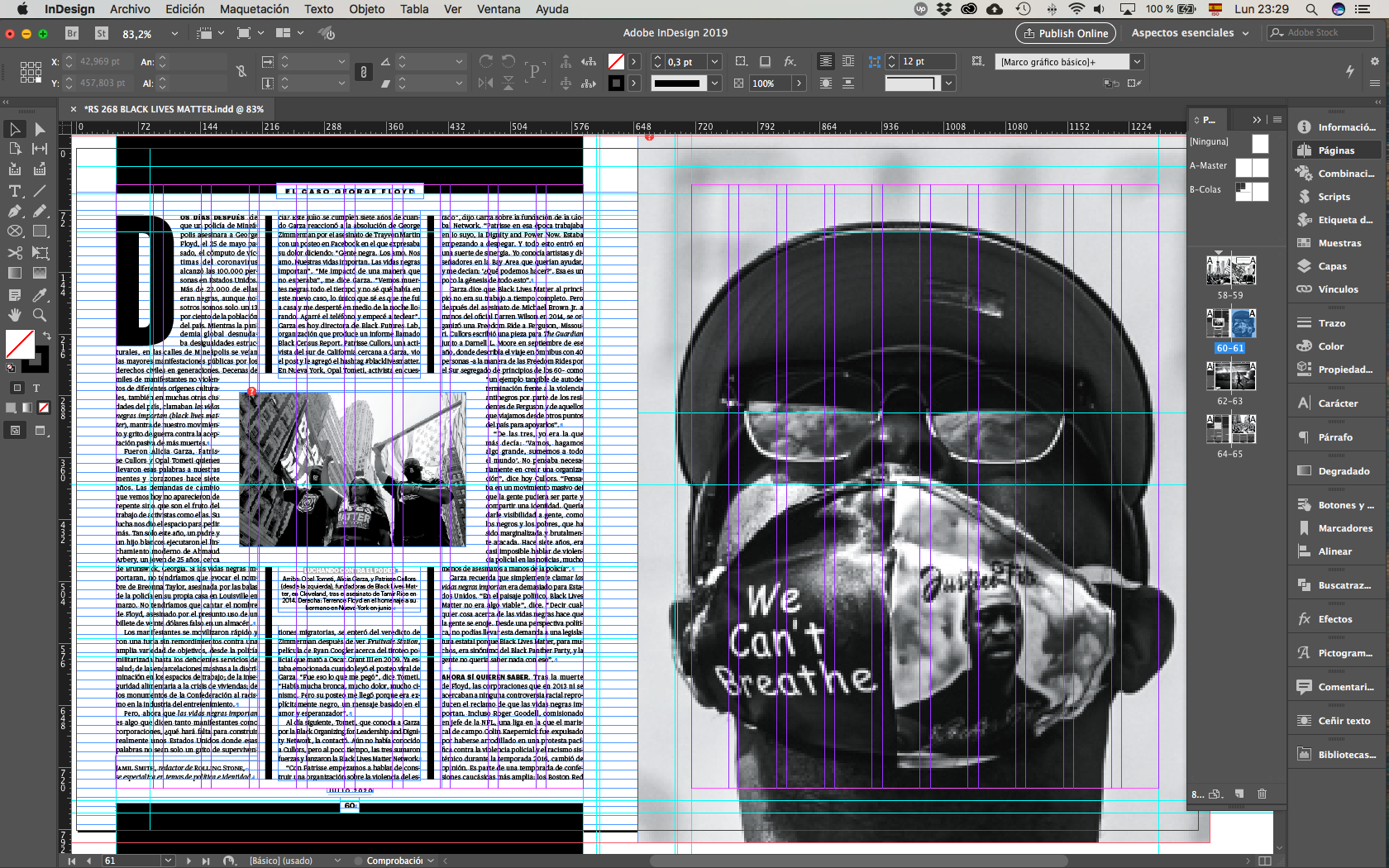
Task: Open Adobe Bridge with the Br icon
Action: (72, 34)
